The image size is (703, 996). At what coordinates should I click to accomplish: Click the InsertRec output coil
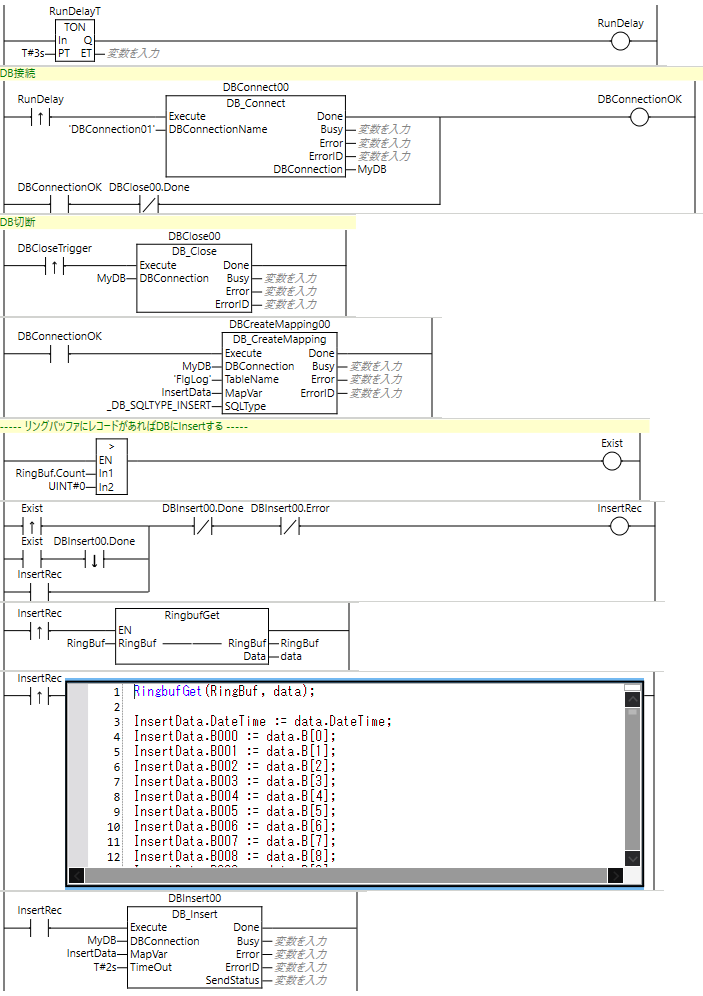click(x=619, y=527)
